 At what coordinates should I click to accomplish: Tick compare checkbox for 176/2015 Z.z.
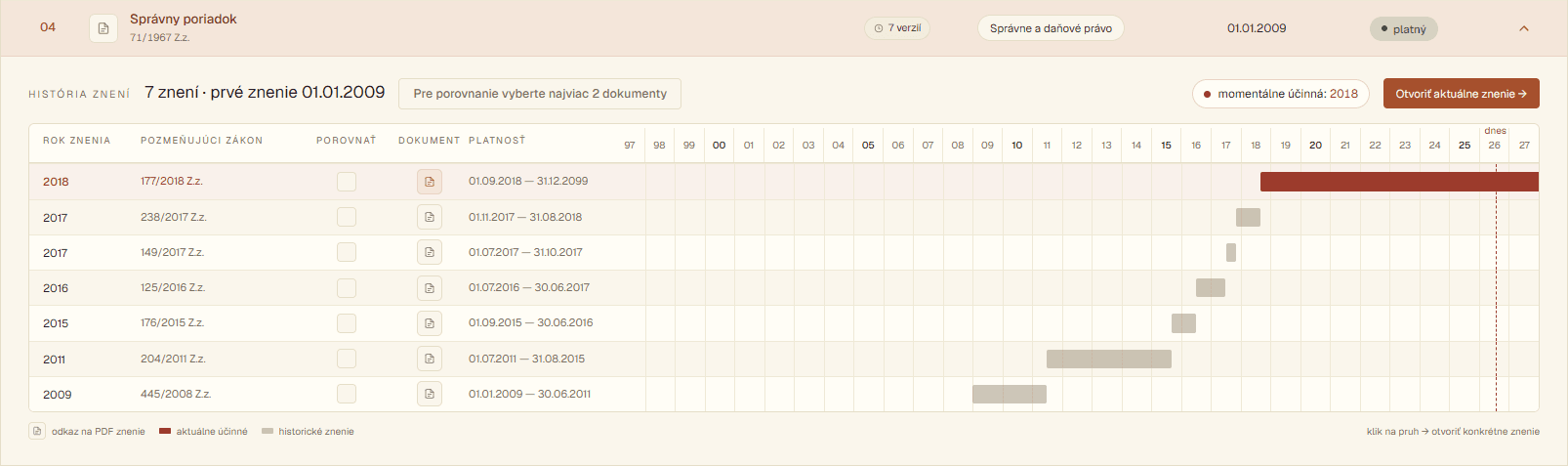pos(347,322)
